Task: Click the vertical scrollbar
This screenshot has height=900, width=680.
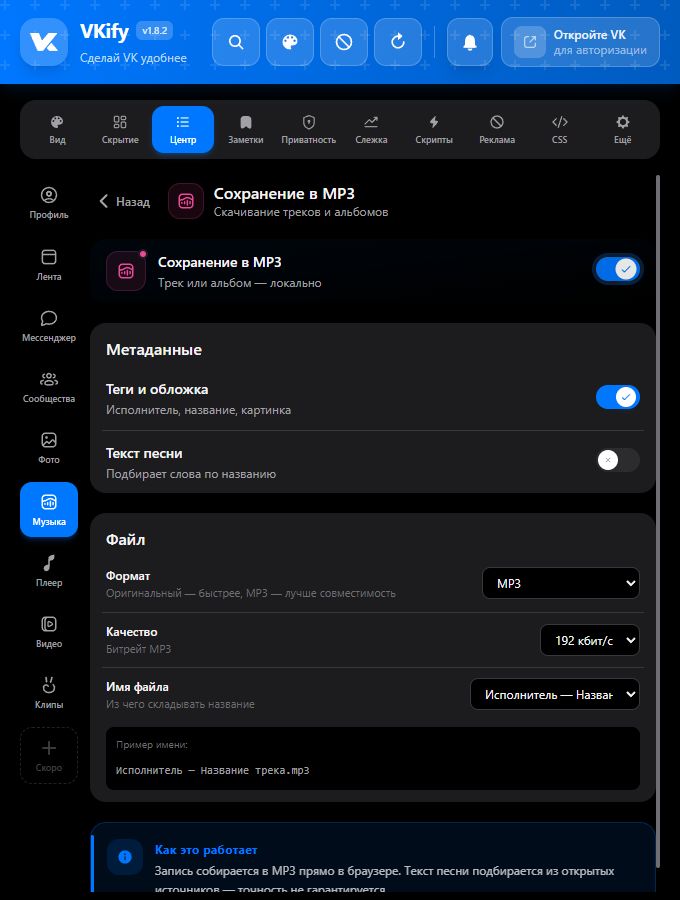Action: click(658, 521)
